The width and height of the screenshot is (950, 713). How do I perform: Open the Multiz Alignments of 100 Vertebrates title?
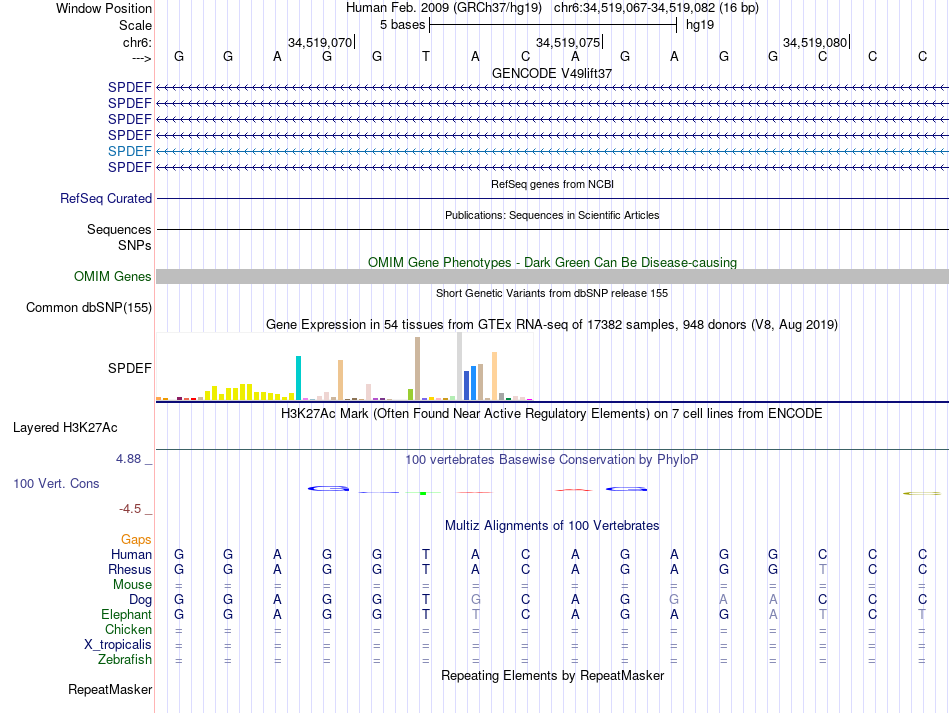tap(552, 526)
